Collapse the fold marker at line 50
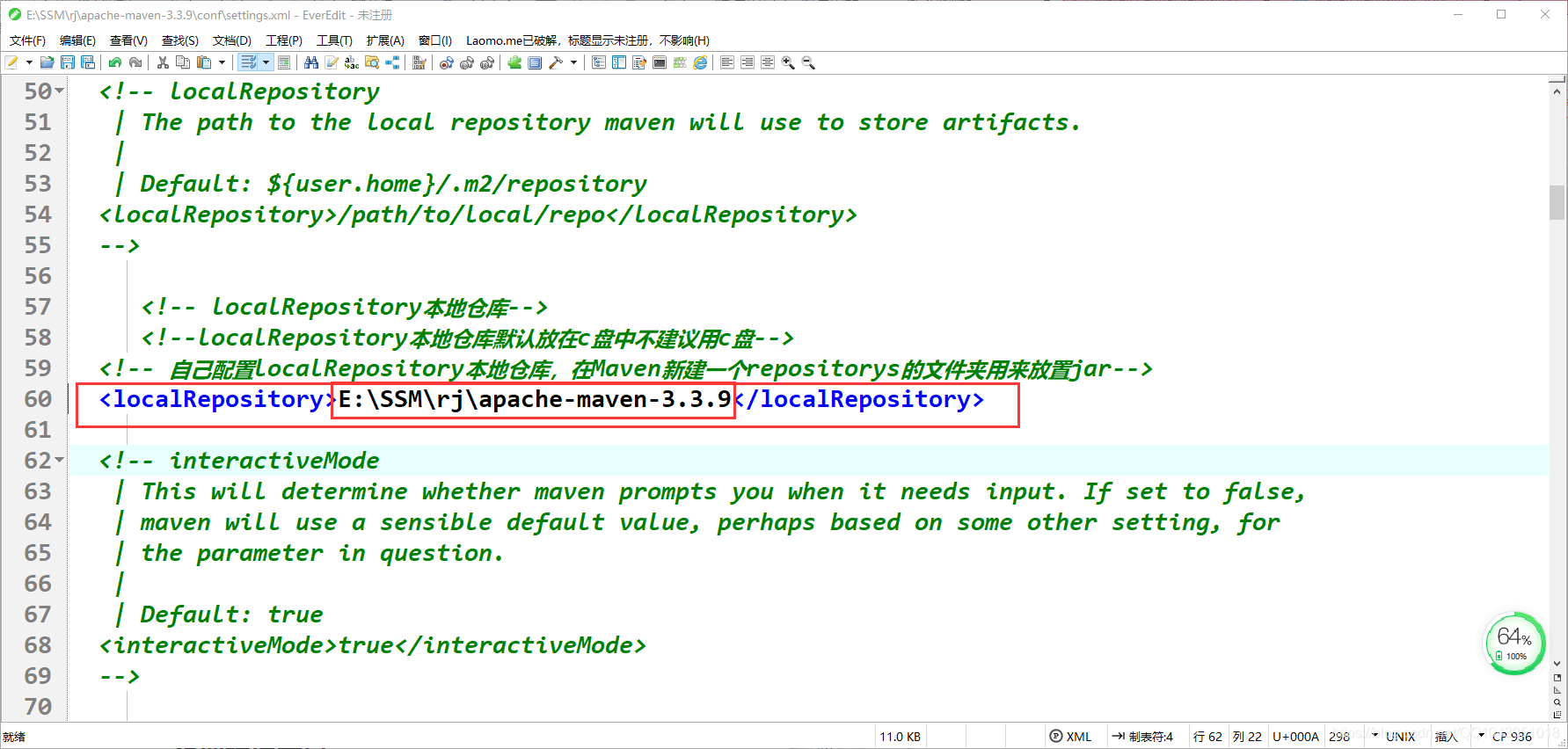The height and width of the screenshot is (749, 1568). coord(60,91)
